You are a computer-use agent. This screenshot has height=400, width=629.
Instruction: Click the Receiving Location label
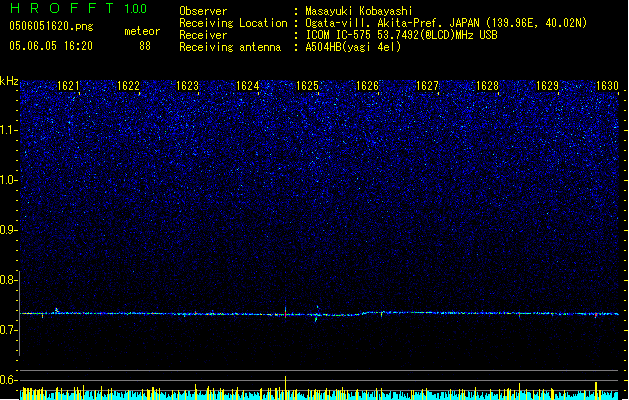(x=233, y=23)
